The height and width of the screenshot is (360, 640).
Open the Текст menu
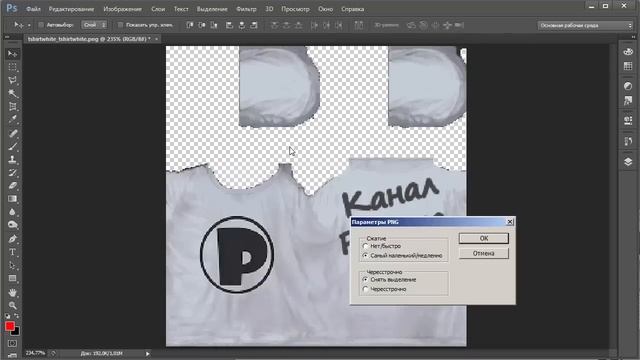[x=181, y=9]
